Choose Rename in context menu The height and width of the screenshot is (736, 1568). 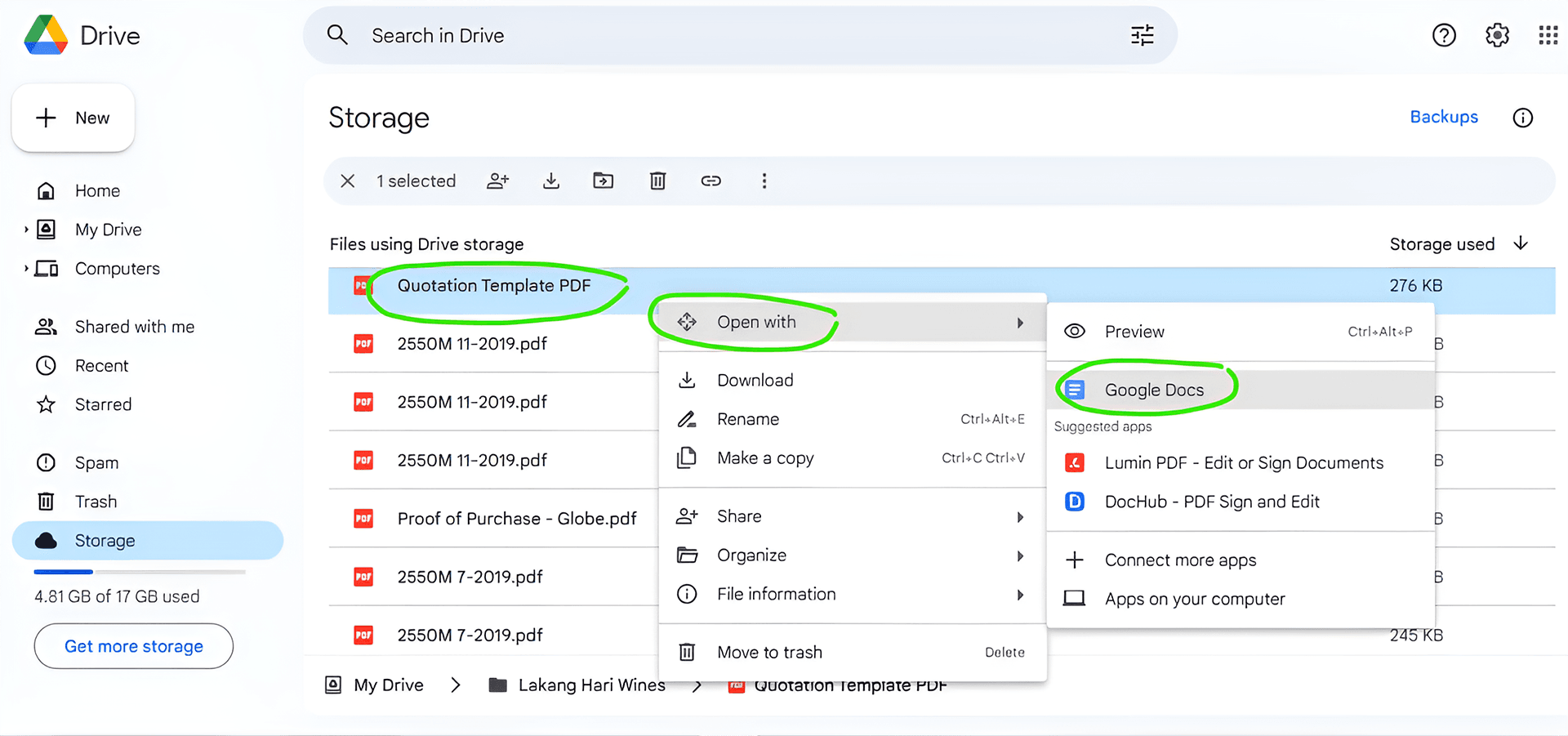[852, 419]
